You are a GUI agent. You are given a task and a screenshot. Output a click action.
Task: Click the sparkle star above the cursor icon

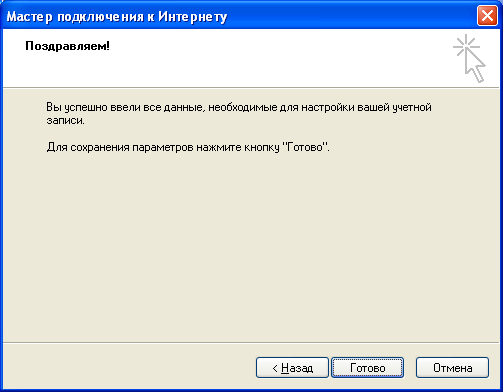(x=466, y=46)
